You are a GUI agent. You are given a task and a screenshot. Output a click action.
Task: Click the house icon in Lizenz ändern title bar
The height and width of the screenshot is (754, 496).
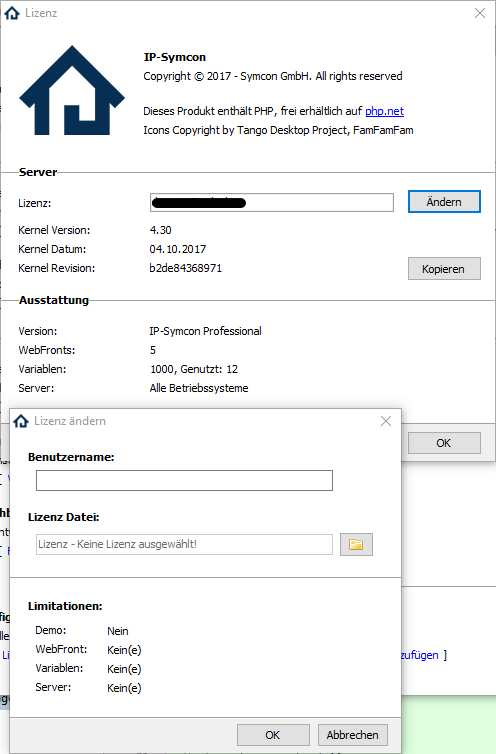[21, 421]
